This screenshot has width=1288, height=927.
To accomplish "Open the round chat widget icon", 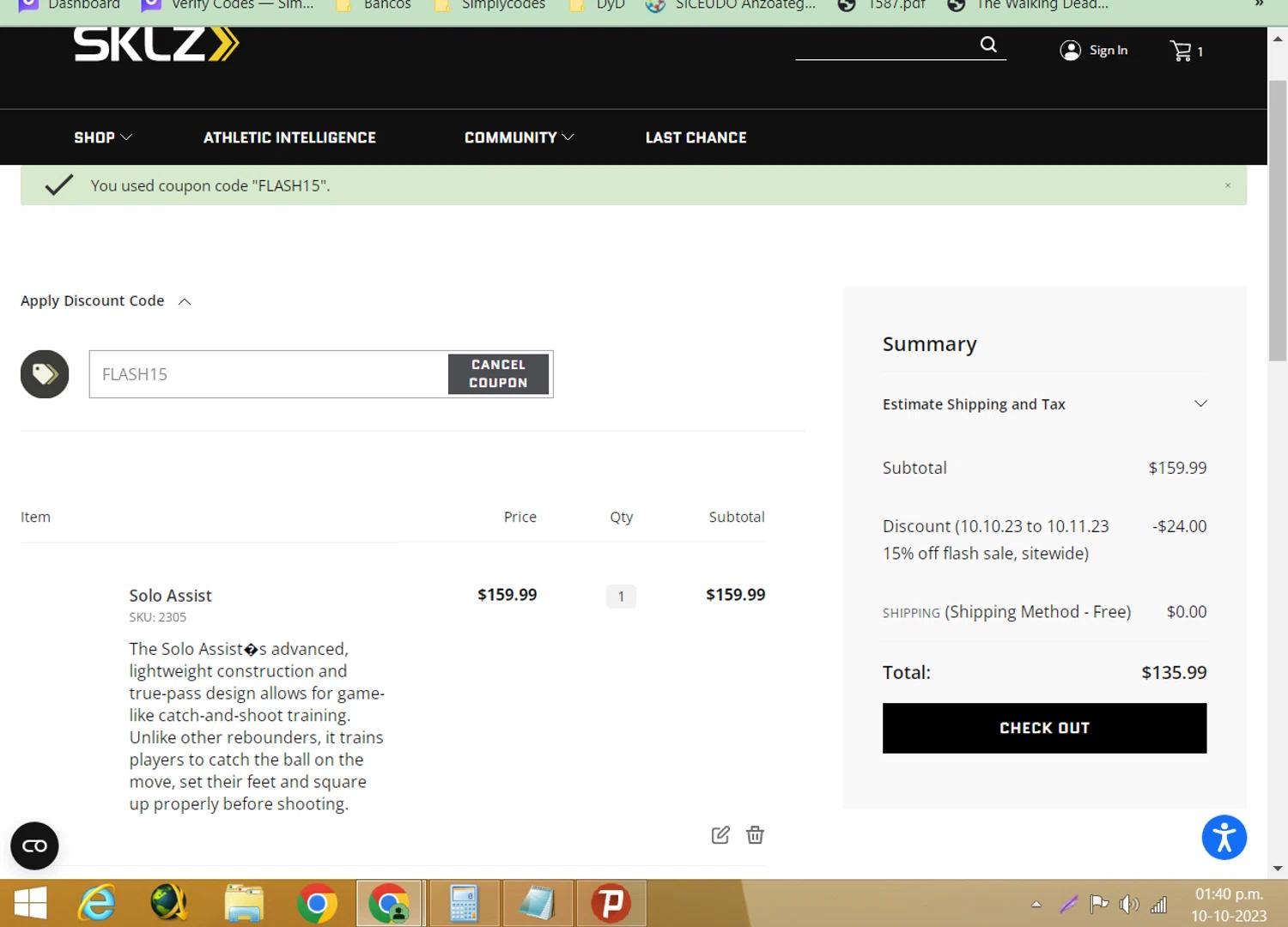I will pyautogui.click(x=34, y=846).
